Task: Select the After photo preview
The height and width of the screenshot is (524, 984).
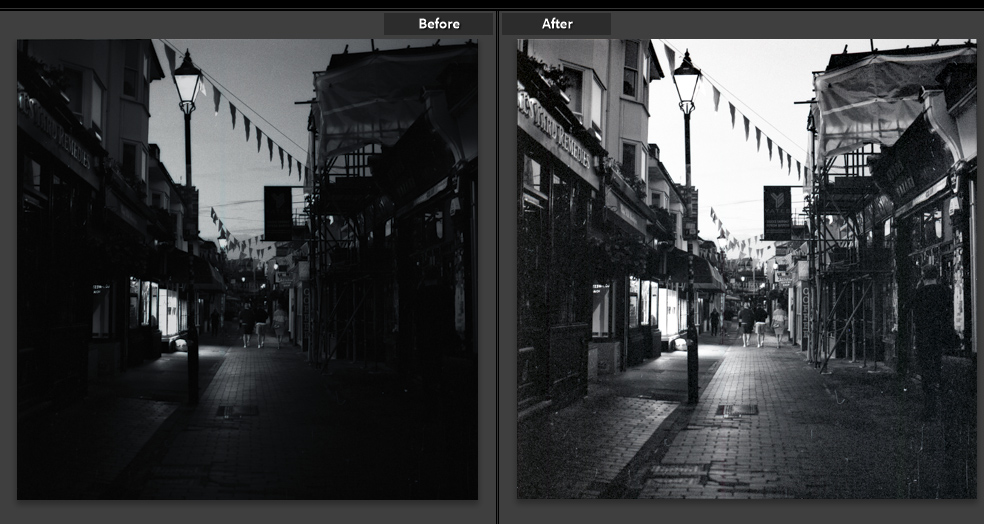Action: tap(747, 269)
